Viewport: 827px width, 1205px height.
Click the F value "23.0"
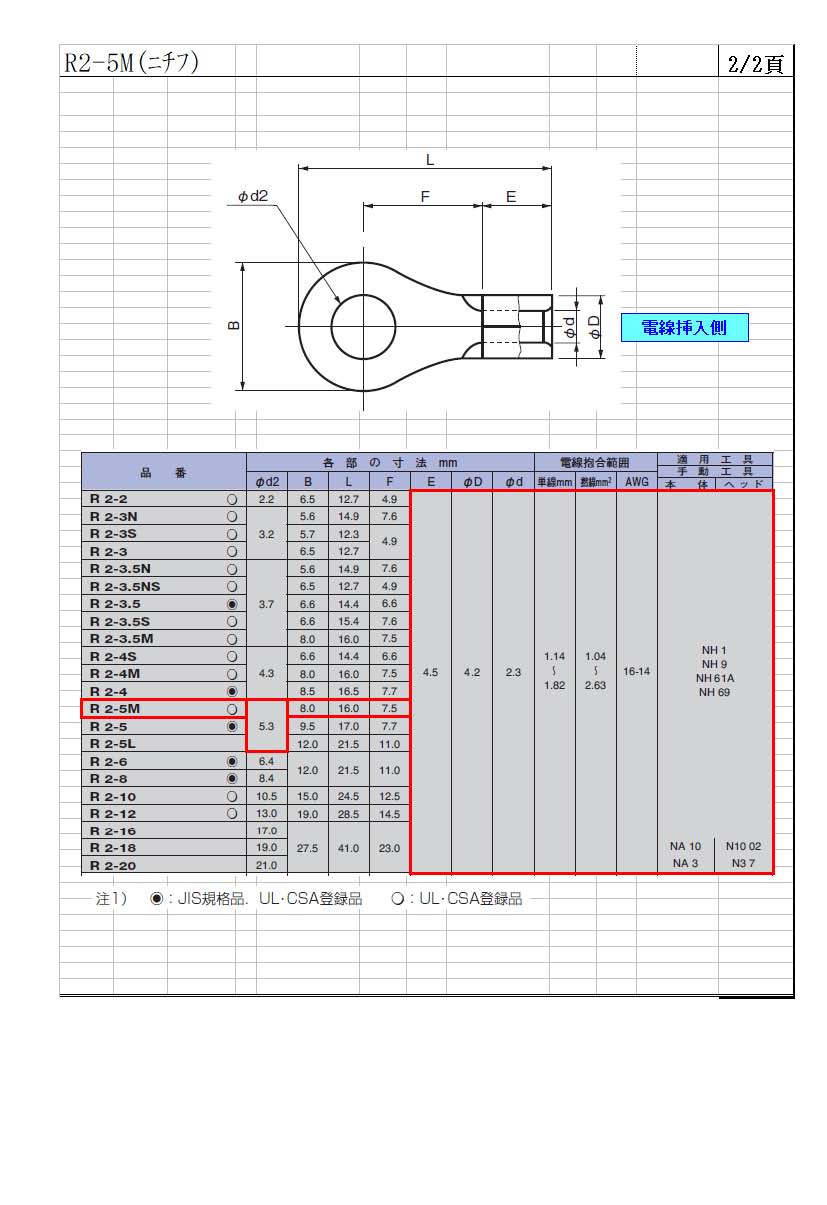pos(390,848)
